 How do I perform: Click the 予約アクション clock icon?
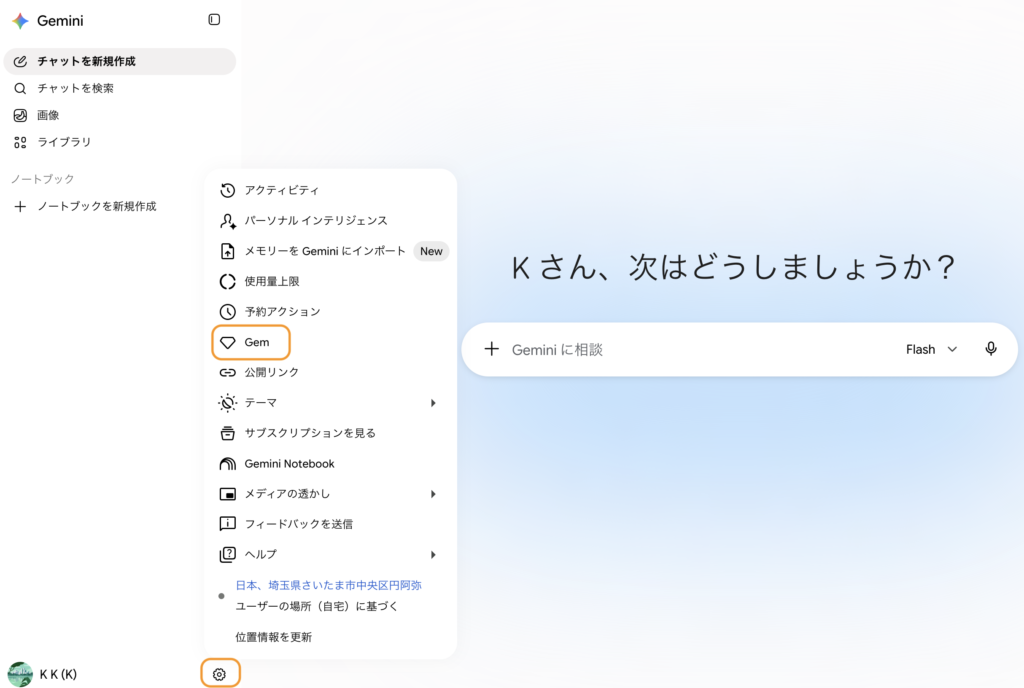coord(227,312)
